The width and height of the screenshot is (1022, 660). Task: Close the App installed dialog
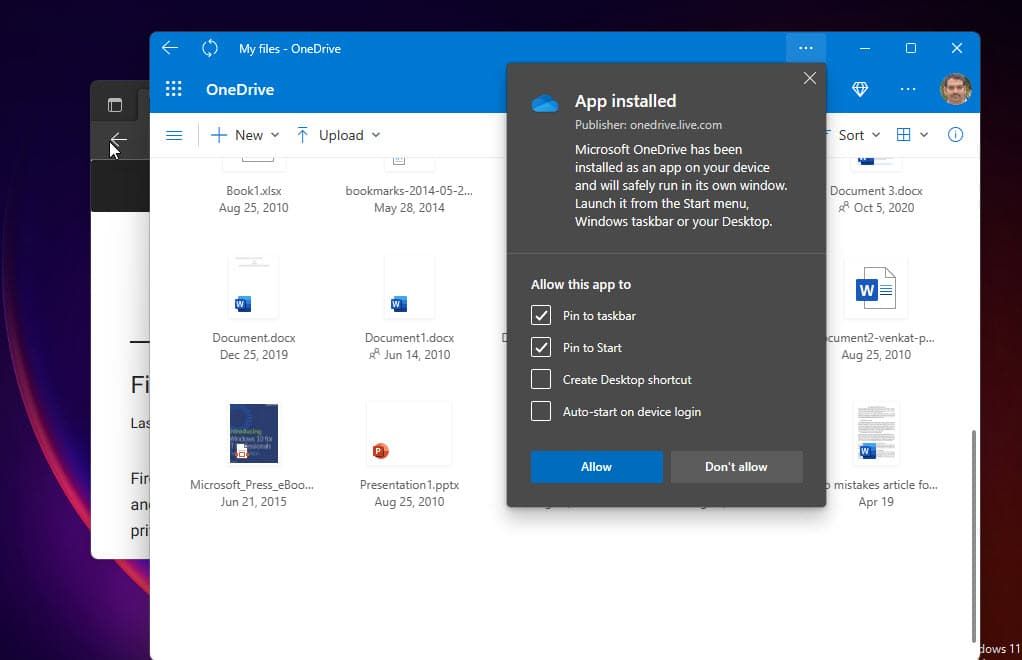[x=810, y=78]
